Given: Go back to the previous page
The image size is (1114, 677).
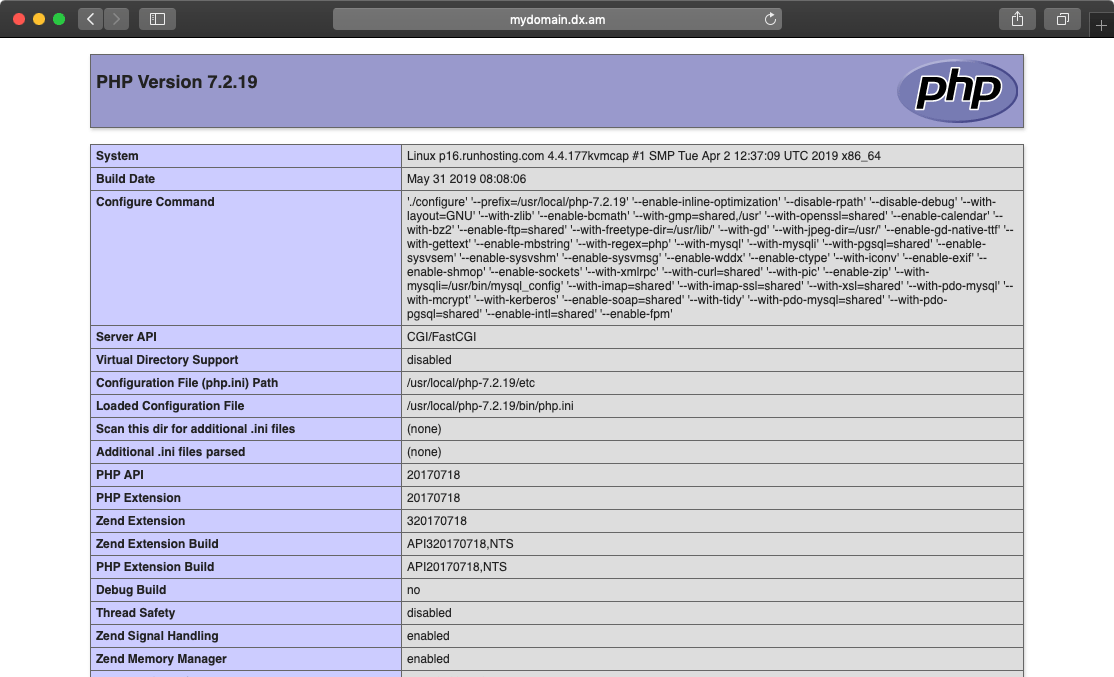Looking at the screenshot, I should [90, 19].
